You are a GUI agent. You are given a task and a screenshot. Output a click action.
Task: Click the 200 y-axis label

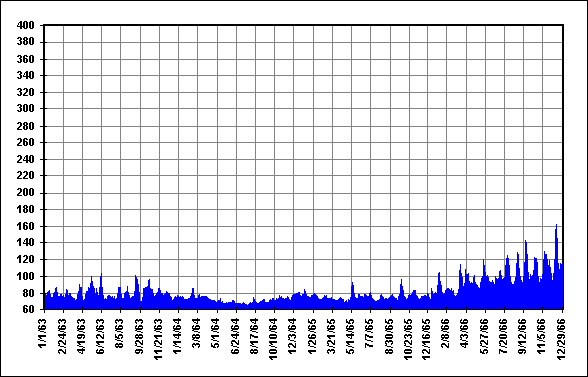coord(26,193)
